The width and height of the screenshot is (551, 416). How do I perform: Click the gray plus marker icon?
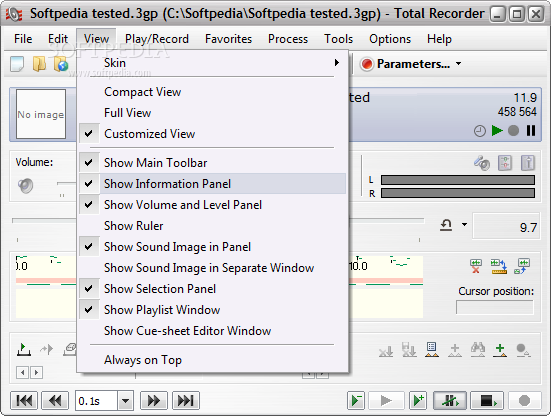pyautogui.click(x=455, y=350)
